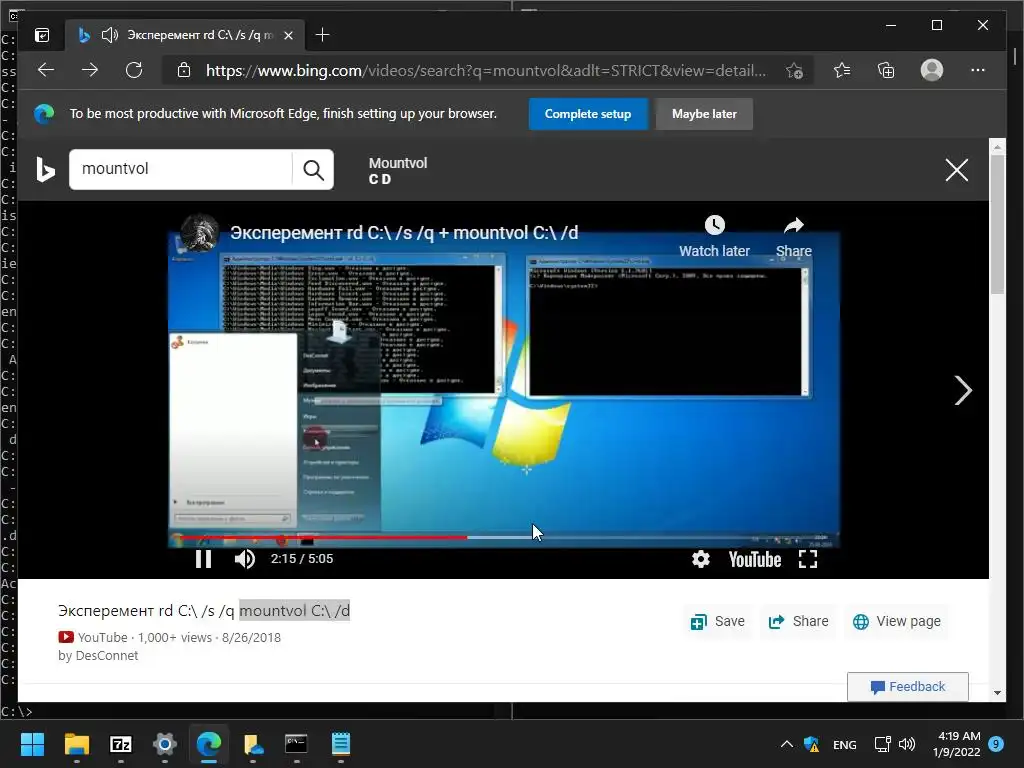
Task: Mute the video player volume
Action: 245,559
